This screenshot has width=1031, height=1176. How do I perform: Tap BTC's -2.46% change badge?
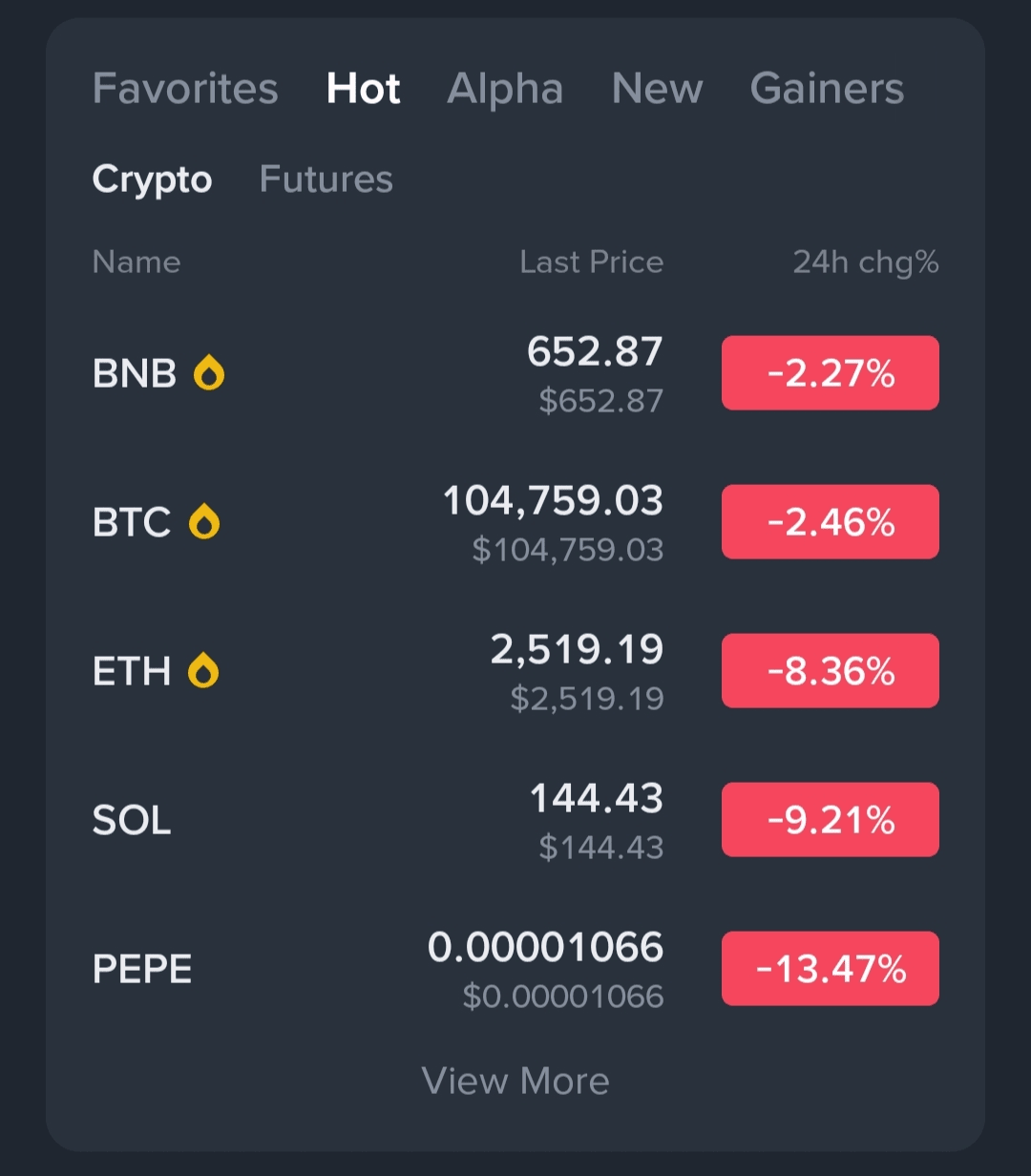(x=830, y=522)
